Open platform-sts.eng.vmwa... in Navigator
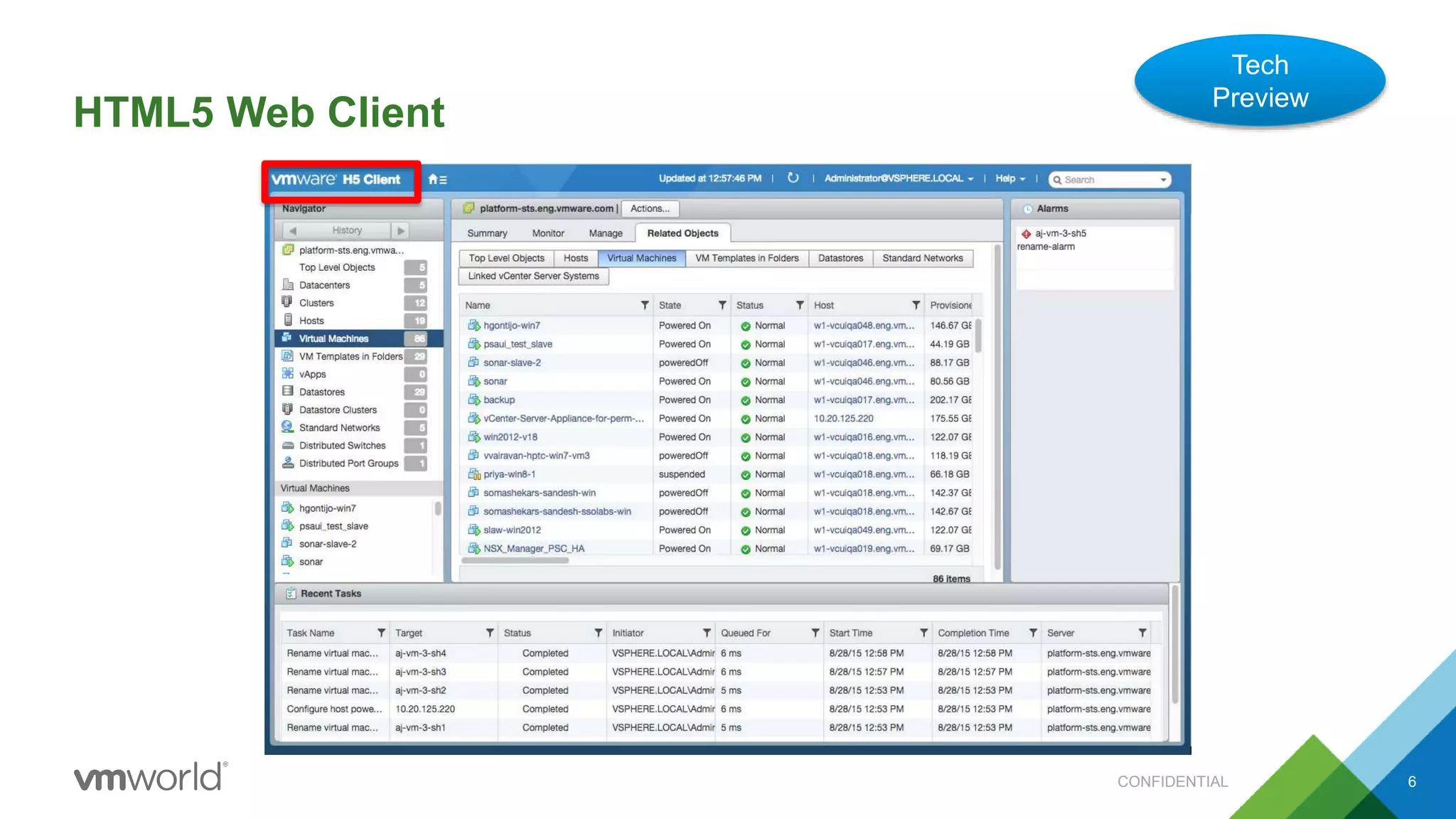1456x819 pixels. 351,250
